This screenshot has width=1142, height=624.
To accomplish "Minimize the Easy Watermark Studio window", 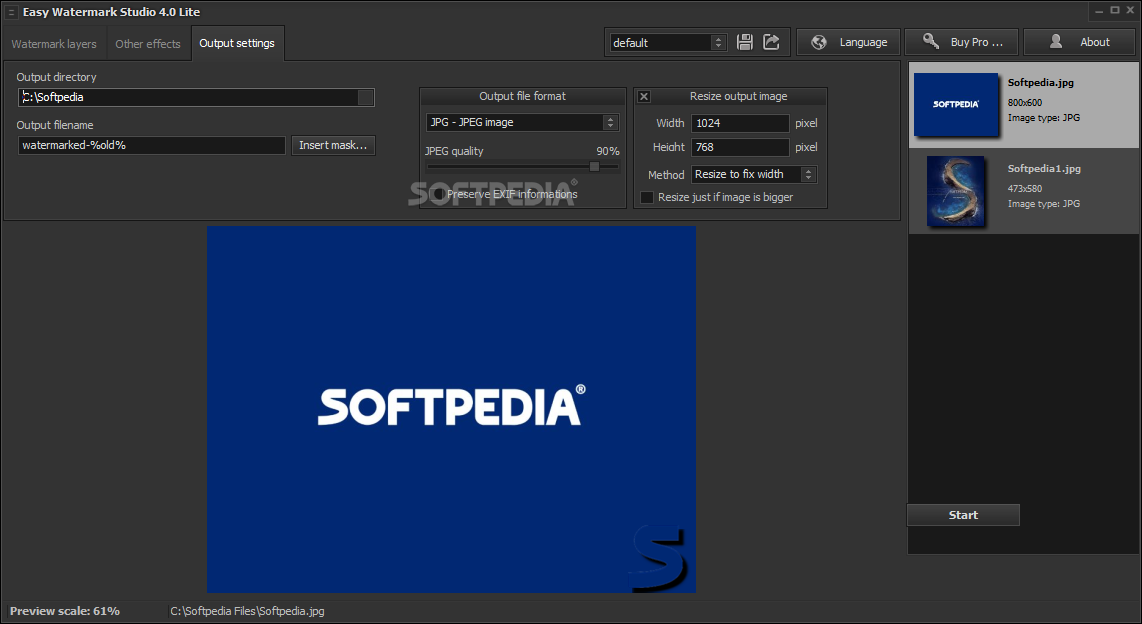I will [x=1099, y=10].
